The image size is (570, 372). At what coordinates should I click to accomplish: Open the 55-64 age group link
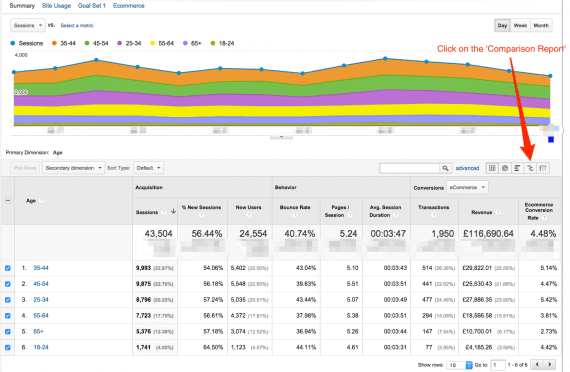pyautogui.click(x=41, y=316)
